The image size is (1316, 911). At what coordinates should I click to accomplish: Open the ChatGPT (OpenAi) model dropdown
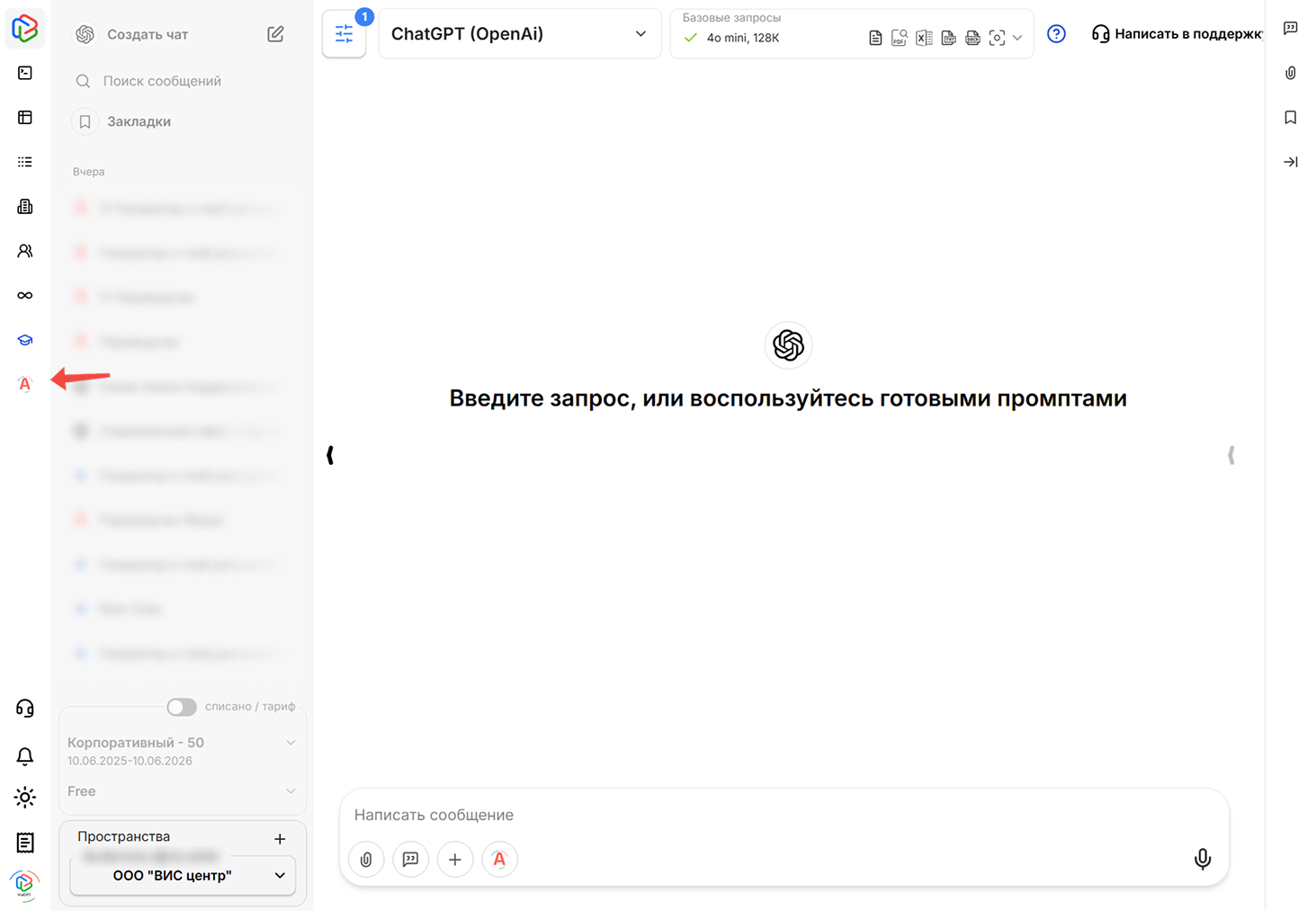click(x=519, y=34)
